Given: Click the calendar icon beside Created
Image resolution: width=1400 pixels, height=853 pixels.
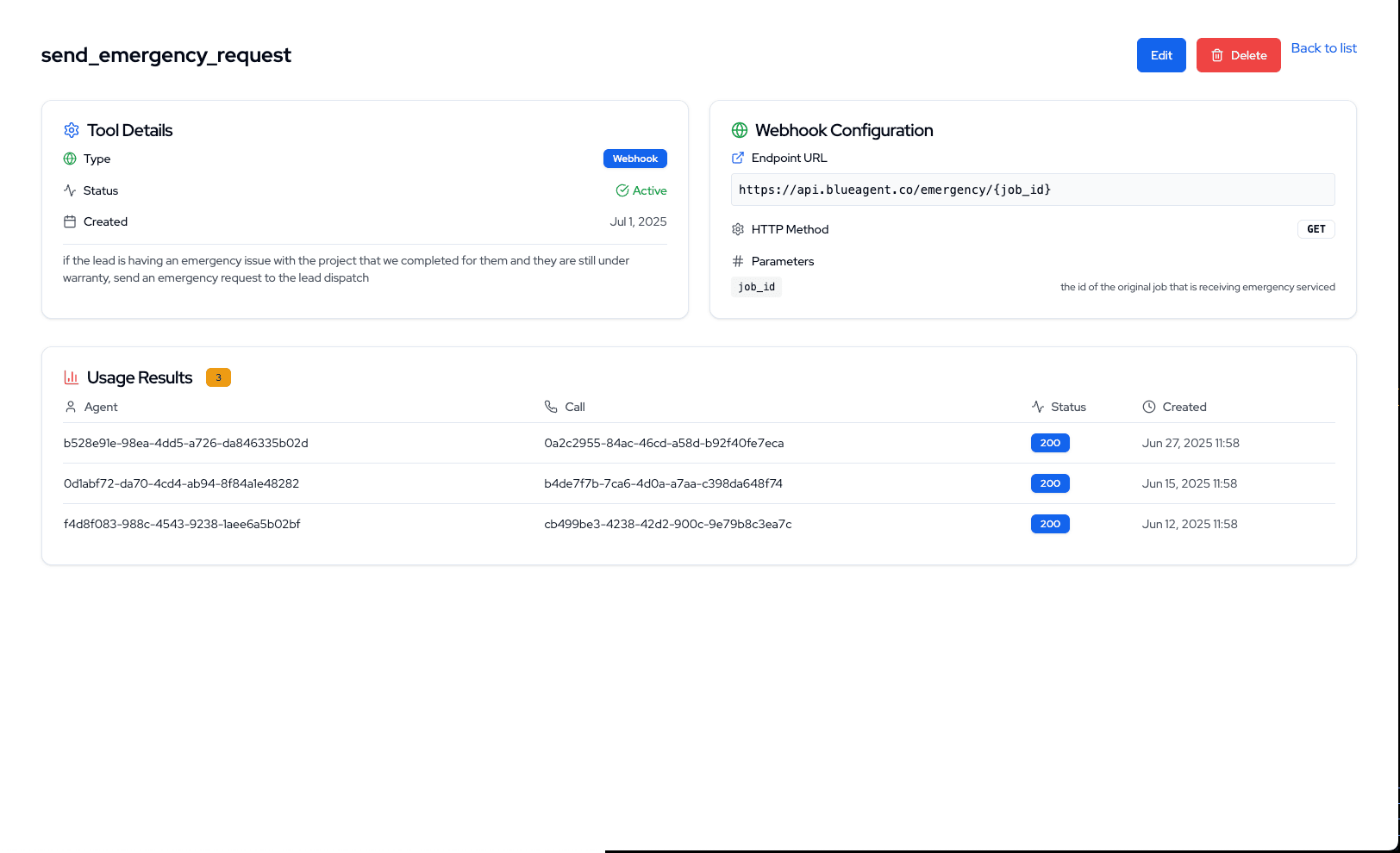Looking at the screenshot, I should (x=70, y=221).
